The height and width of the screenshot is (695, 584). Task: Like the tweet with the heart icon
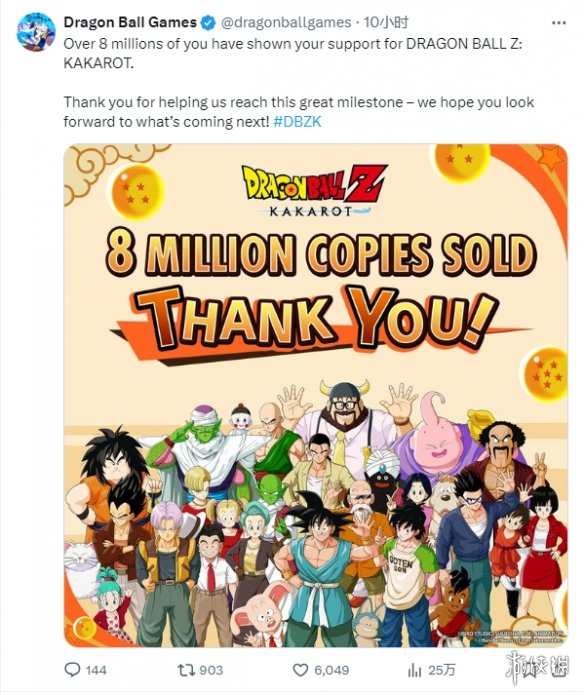[x=301, y=670]
